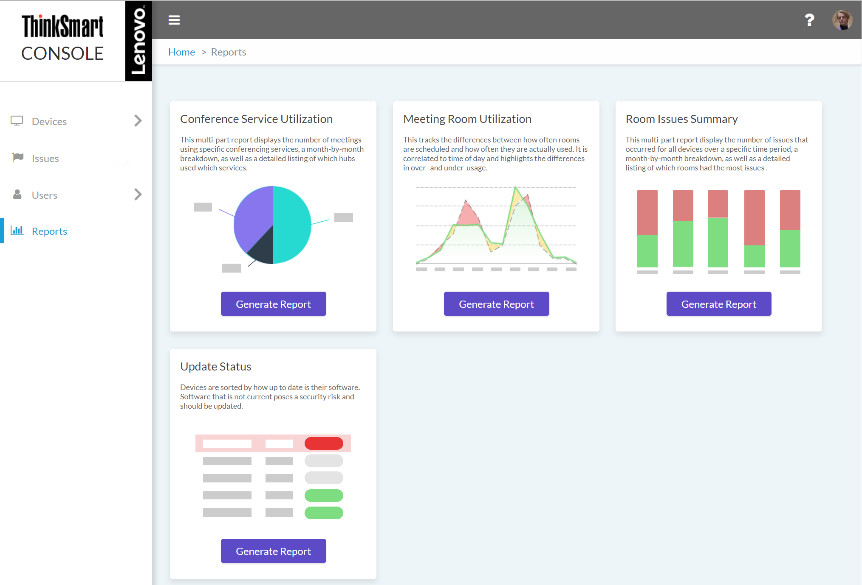This screenshot has height=585, width=862.
Task: Open the user profile avatar
Action: [x=842, y=20]
